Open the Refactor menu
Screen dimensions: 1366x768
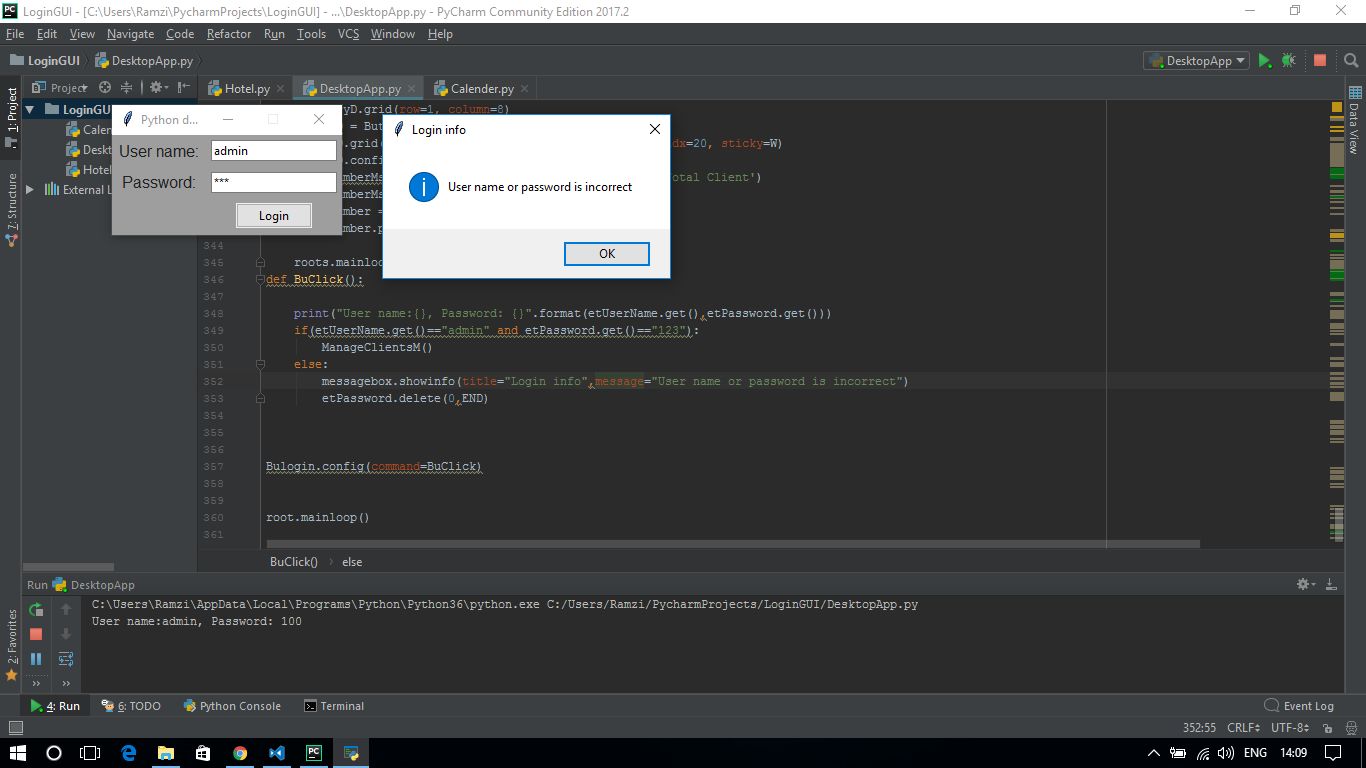[x=229, y=34]
